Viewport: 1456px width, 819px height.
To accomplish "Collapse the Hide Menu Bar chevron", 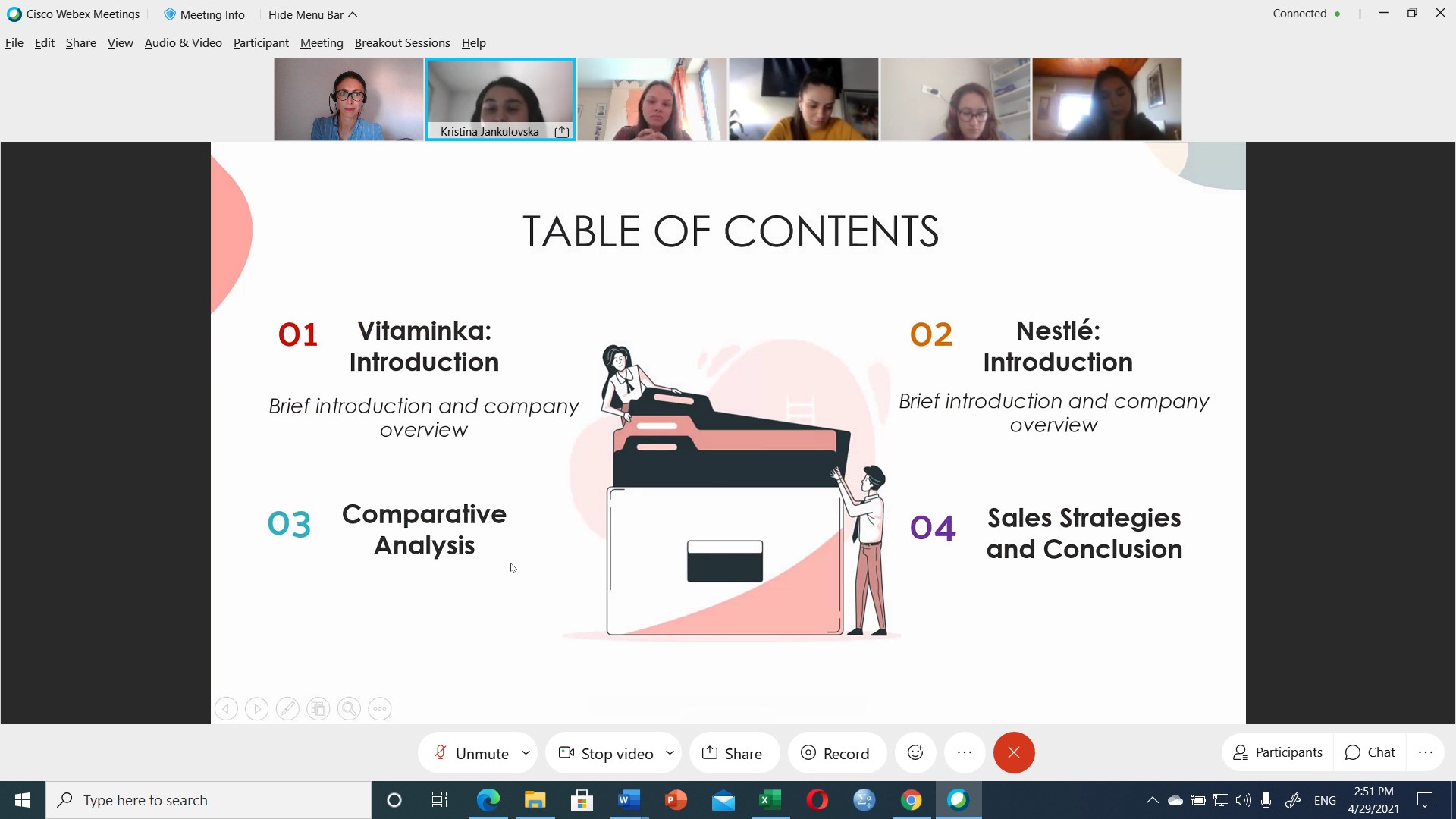I will click(x=353, y=14).
